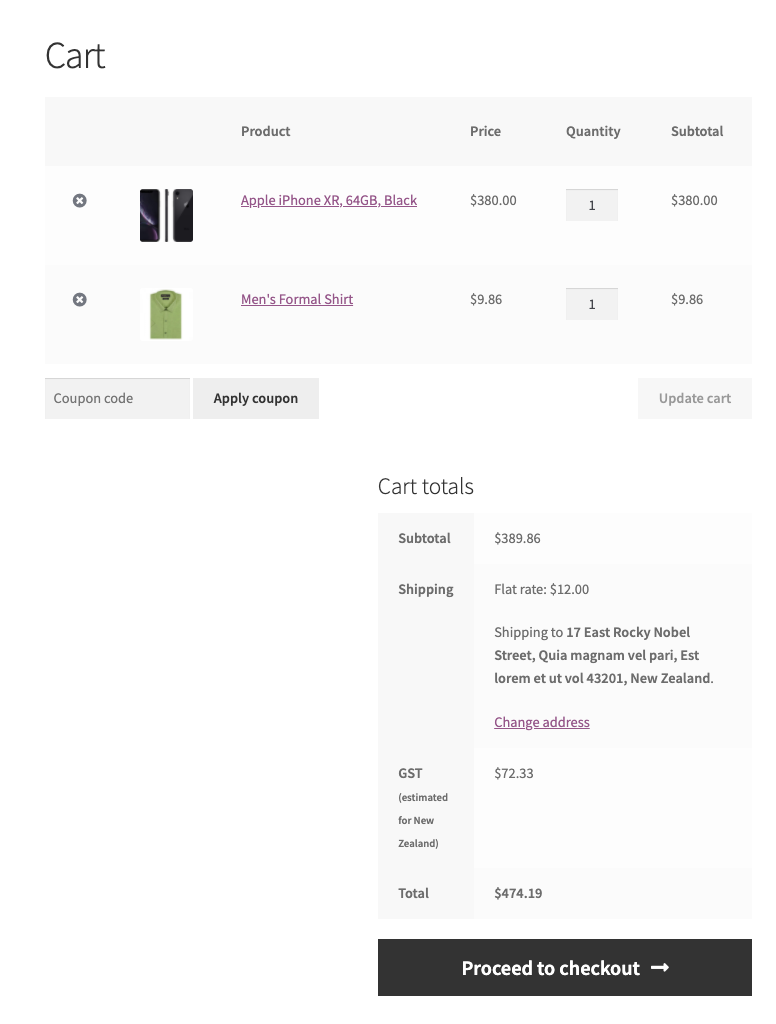The width and height of the screenshot is (776, 1024).
Task: Click into the Coupon code field
Action: (118, 398)
